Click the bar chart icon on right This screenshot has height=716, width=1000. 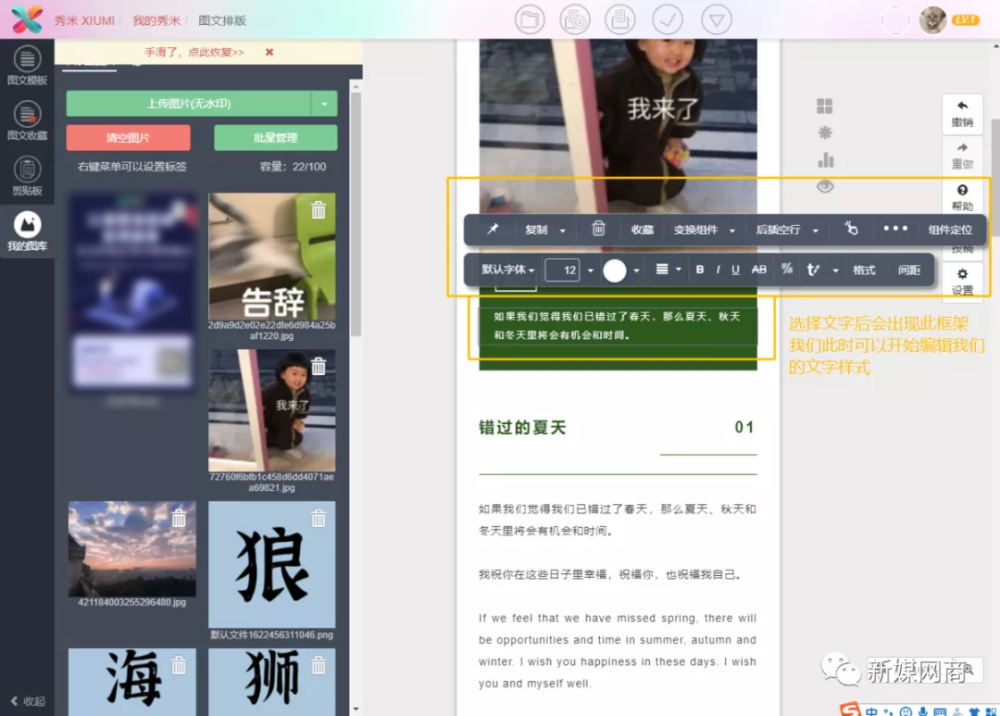click(x=825, y=159)
